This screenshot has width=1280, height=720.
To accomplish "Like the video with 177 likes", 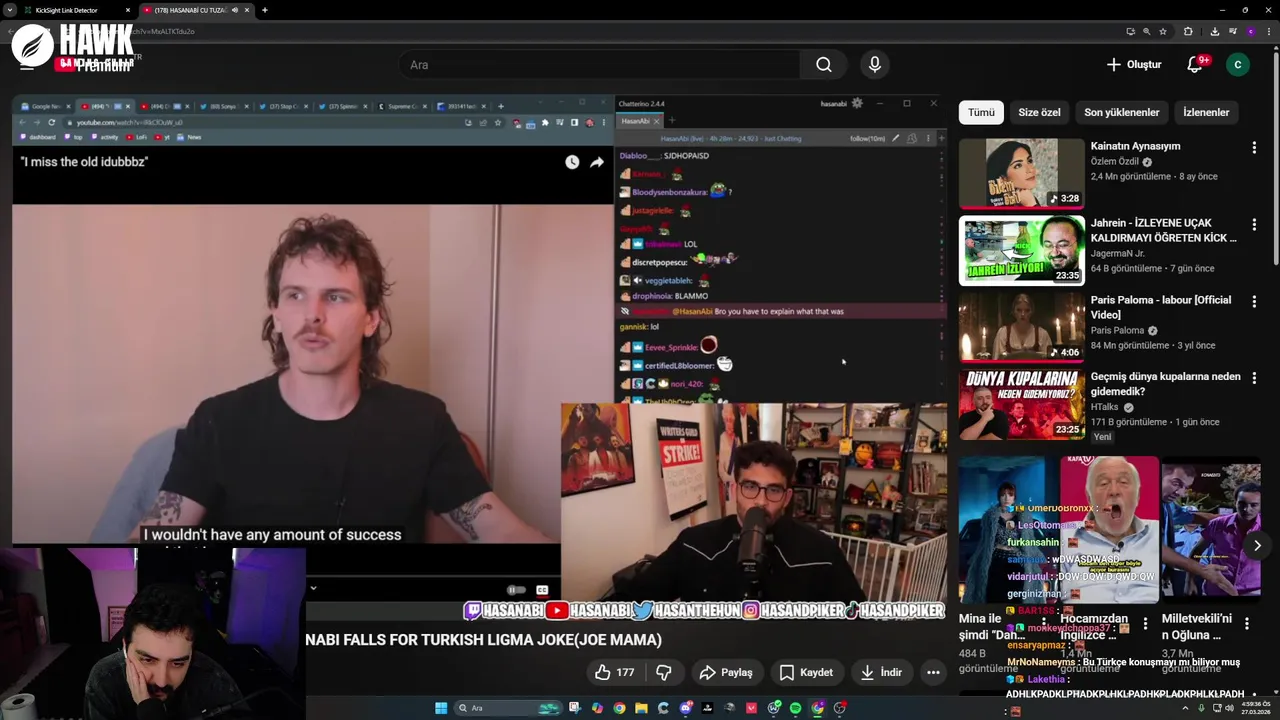I will tap(615, 673).
